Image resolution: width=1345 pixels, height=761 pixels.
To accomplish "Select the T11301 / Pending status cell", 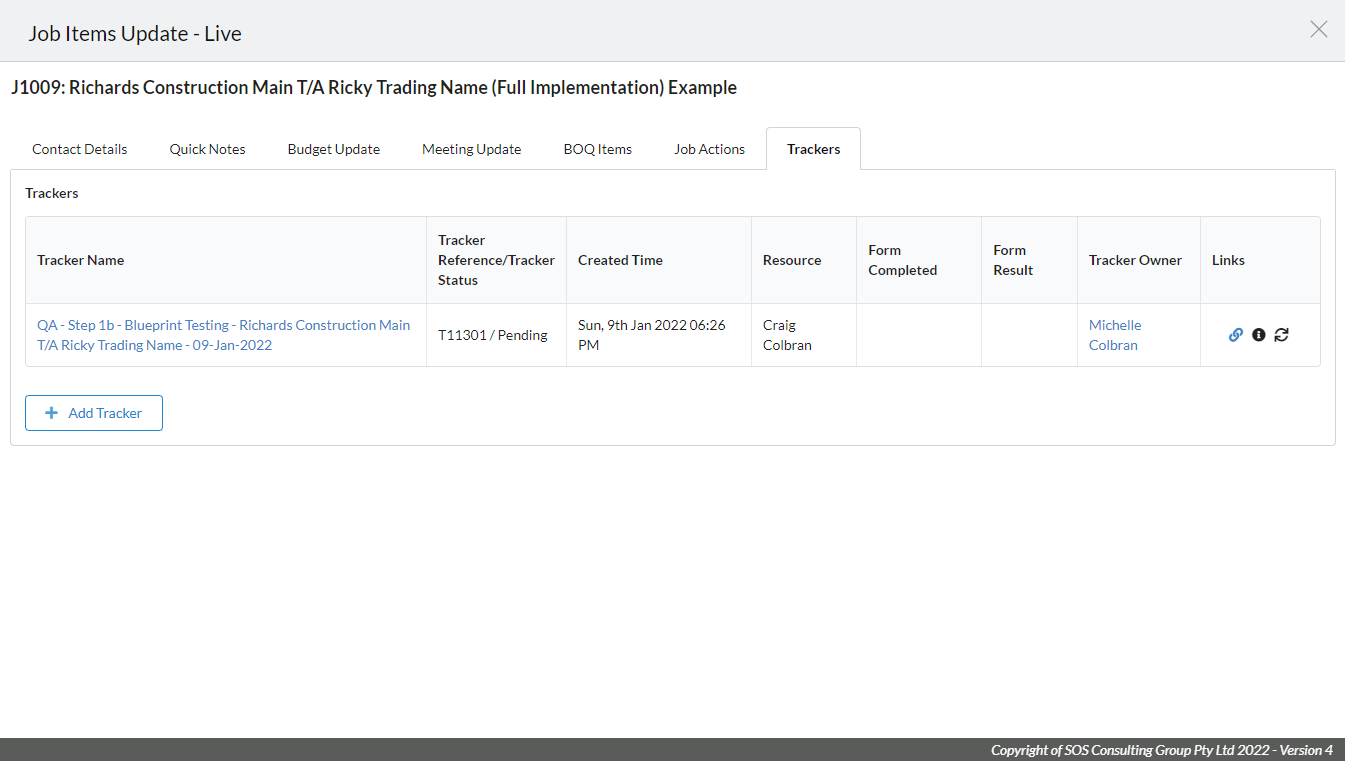I will click(x=493, y=335).
